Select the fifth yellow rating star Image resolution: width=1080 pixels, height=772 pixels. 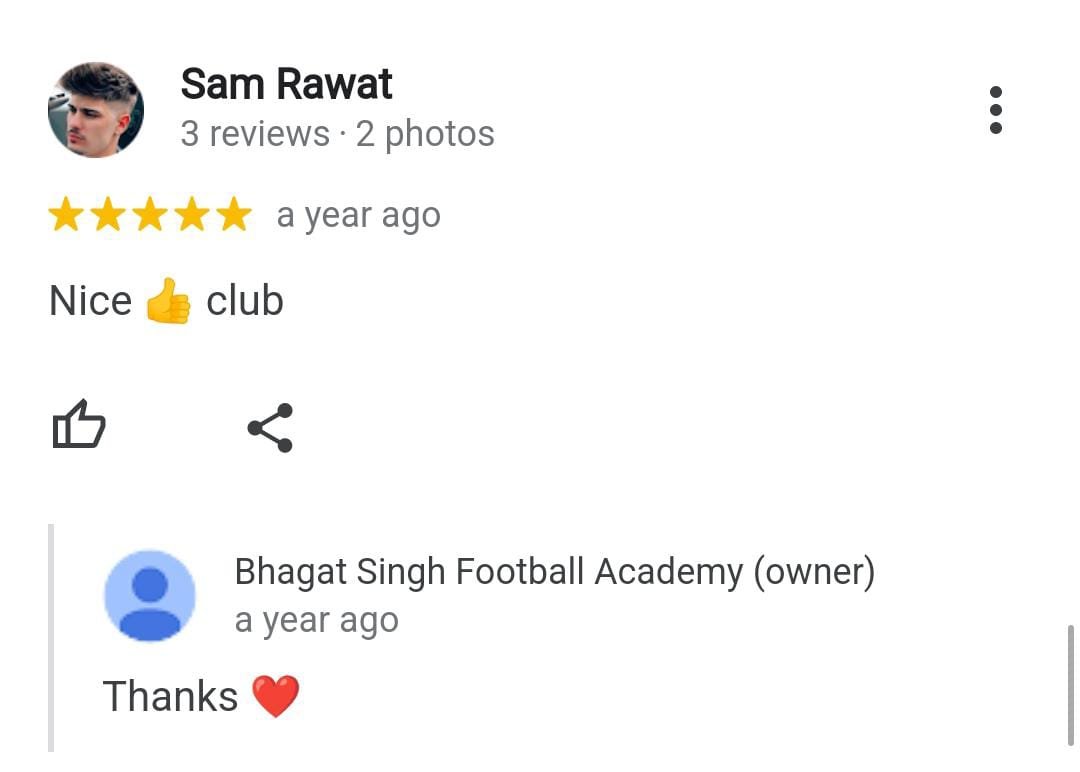234,214
